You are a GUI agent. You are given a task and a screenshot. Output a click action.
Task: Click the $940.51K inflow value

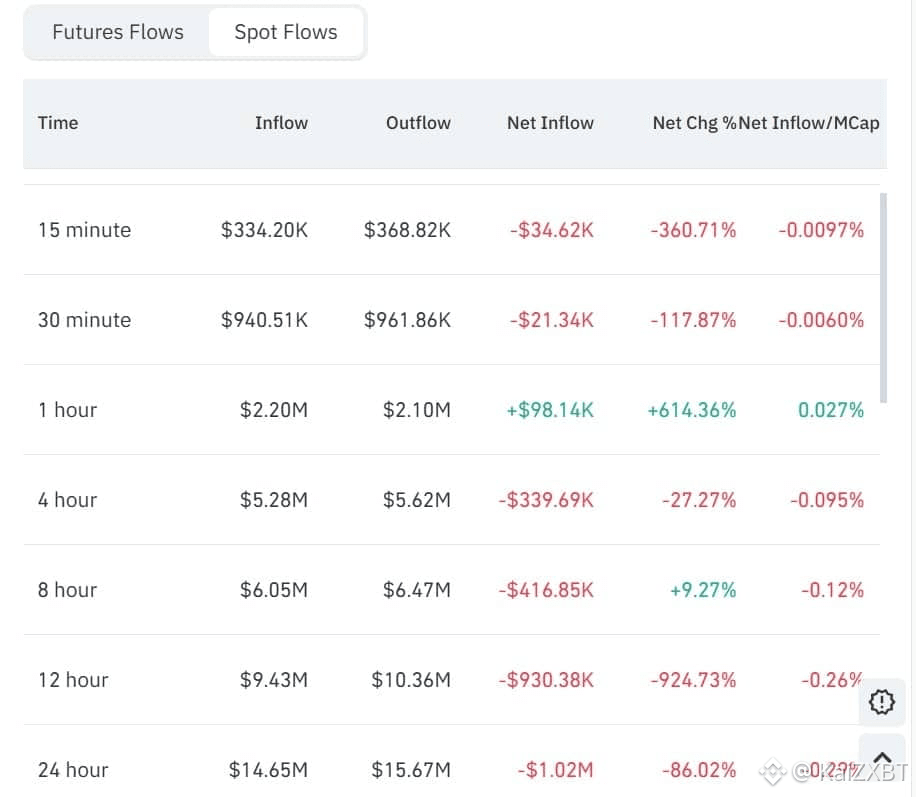(x=264, y=320)
